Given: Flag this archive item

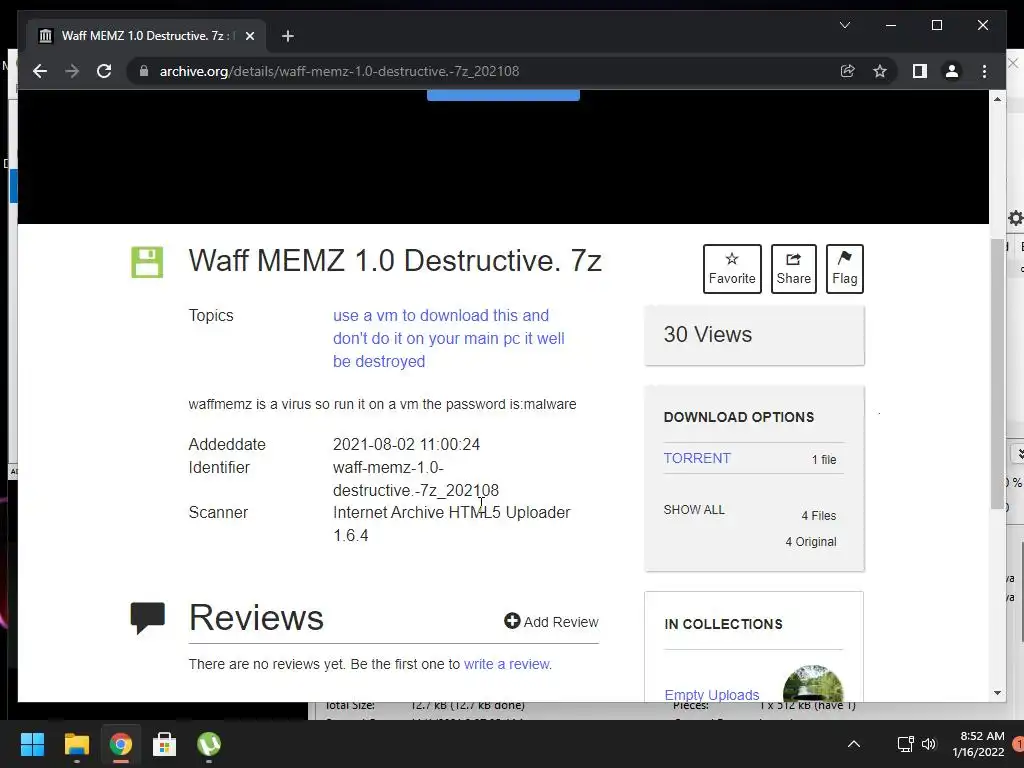Looking at the screenshot, I should (x=844, y=269).
